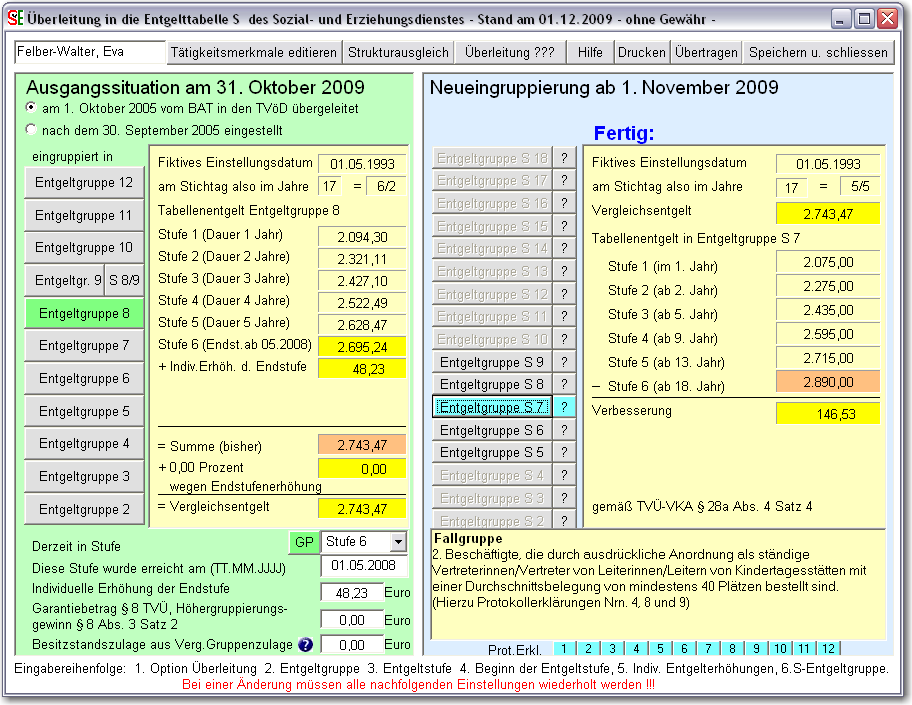Select Entgeltgruppe 10
Image resolution: width=912 pixels, height=705 pixels.
coord(84,248)
